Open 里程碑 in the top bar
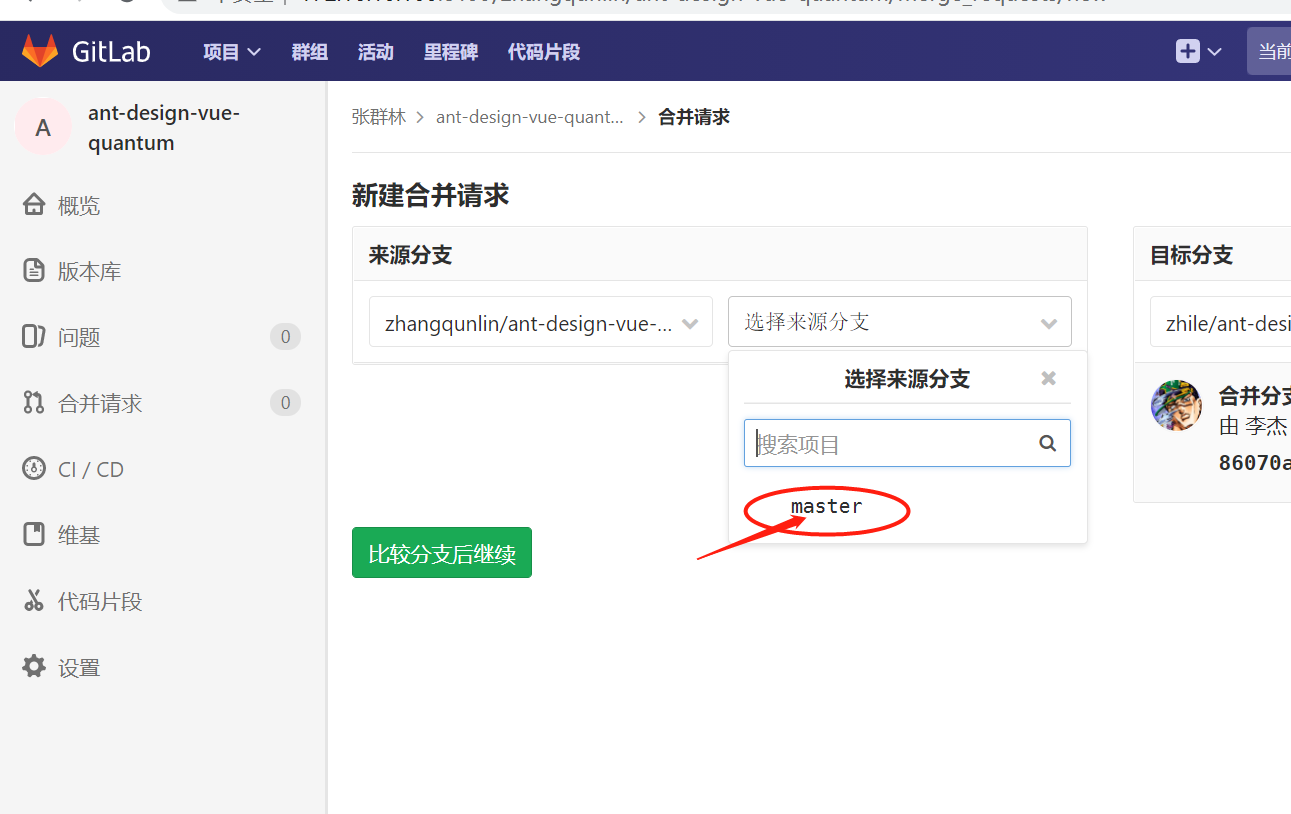Viewport: 1291px width, 814px height. tap(451, 52)
